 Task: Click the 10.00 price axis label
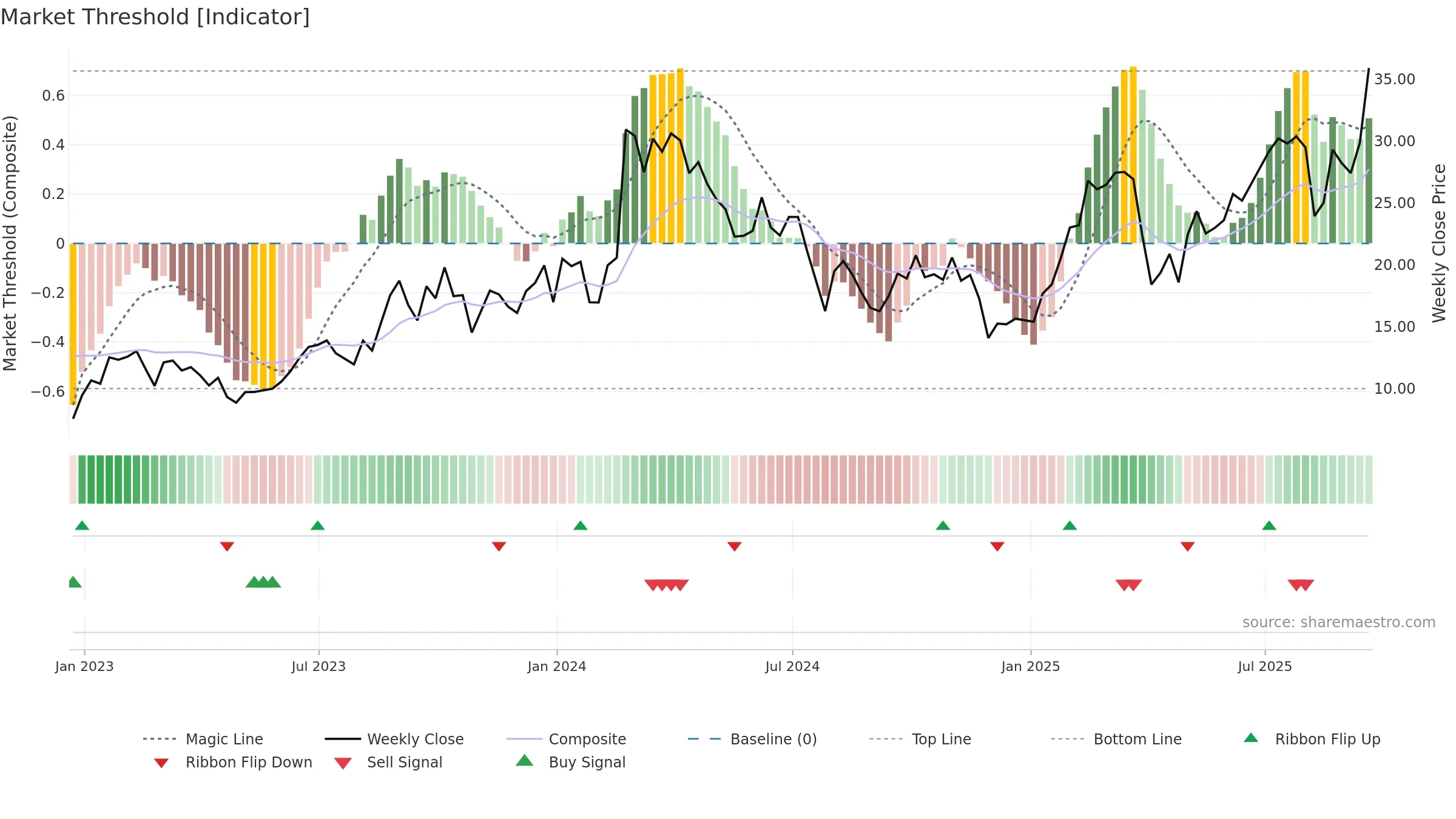(1394, 389)
